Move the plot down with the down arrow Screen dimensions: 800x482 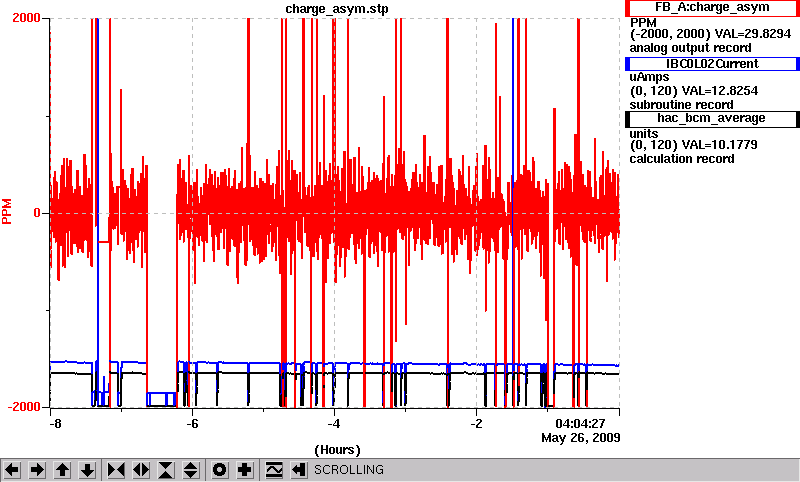click(x=87, y=470)
